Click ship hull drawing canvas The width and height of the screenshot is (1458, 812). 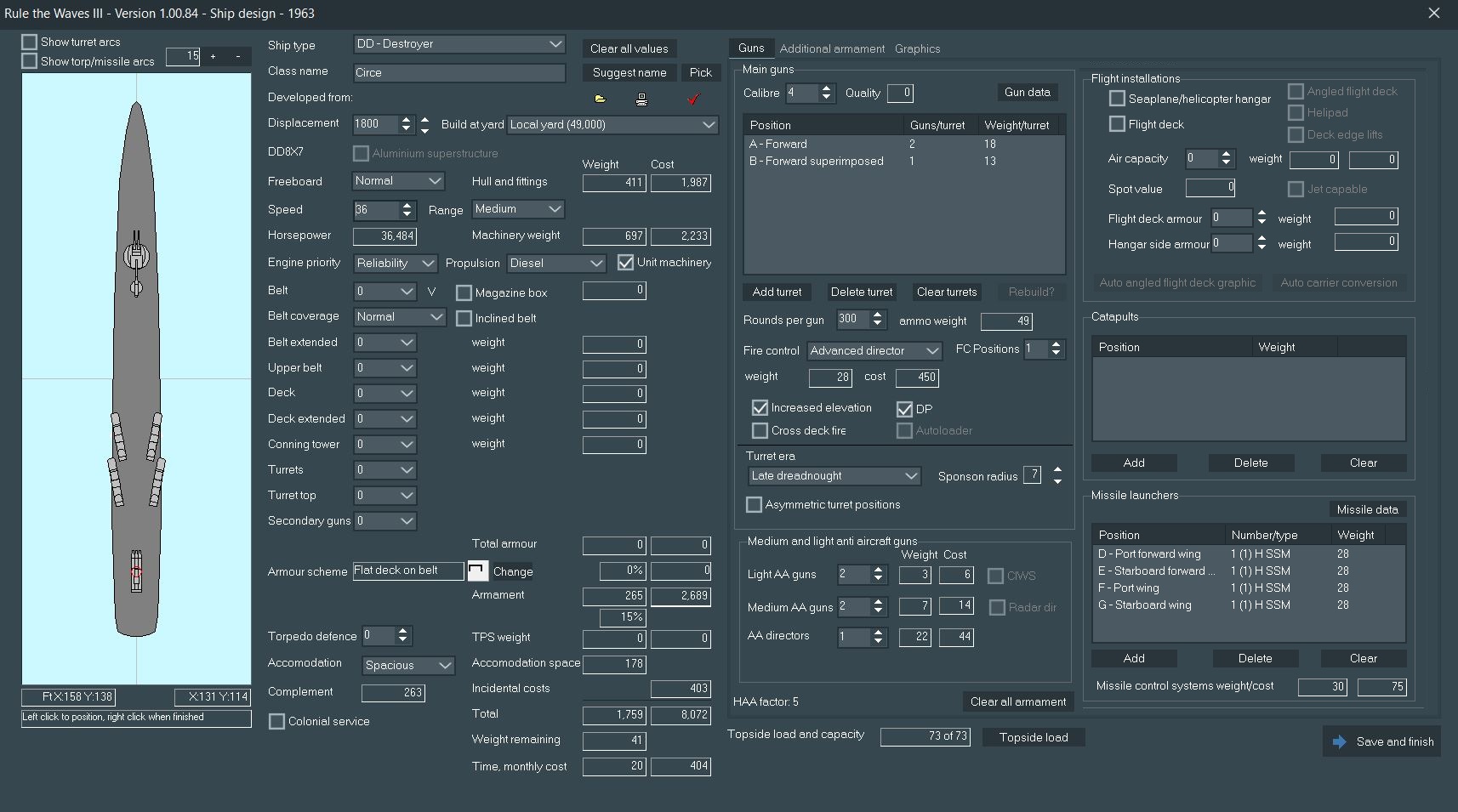click(x=136, y=378)
